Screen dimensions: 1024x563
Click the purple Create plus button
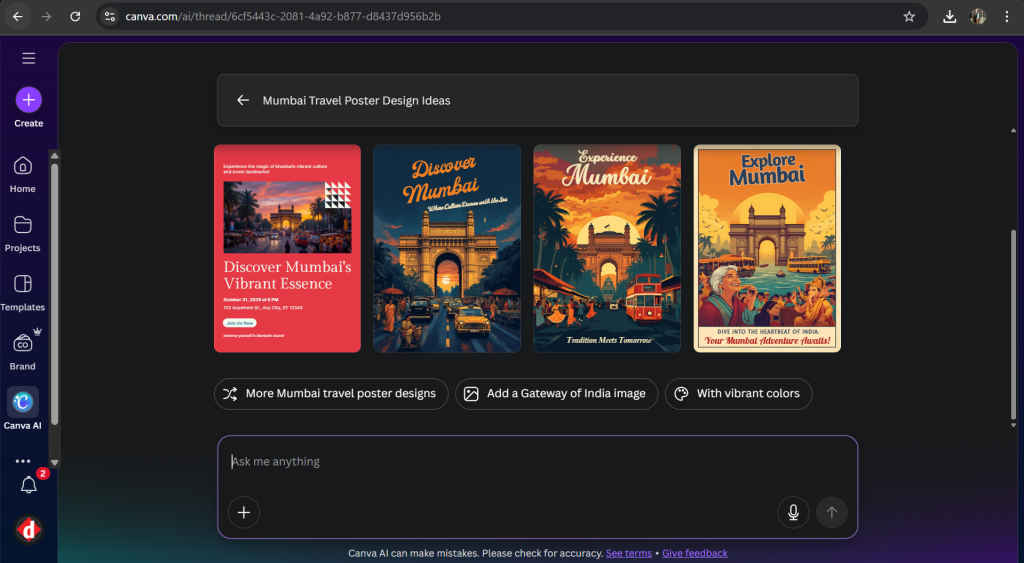coord(28,100)
